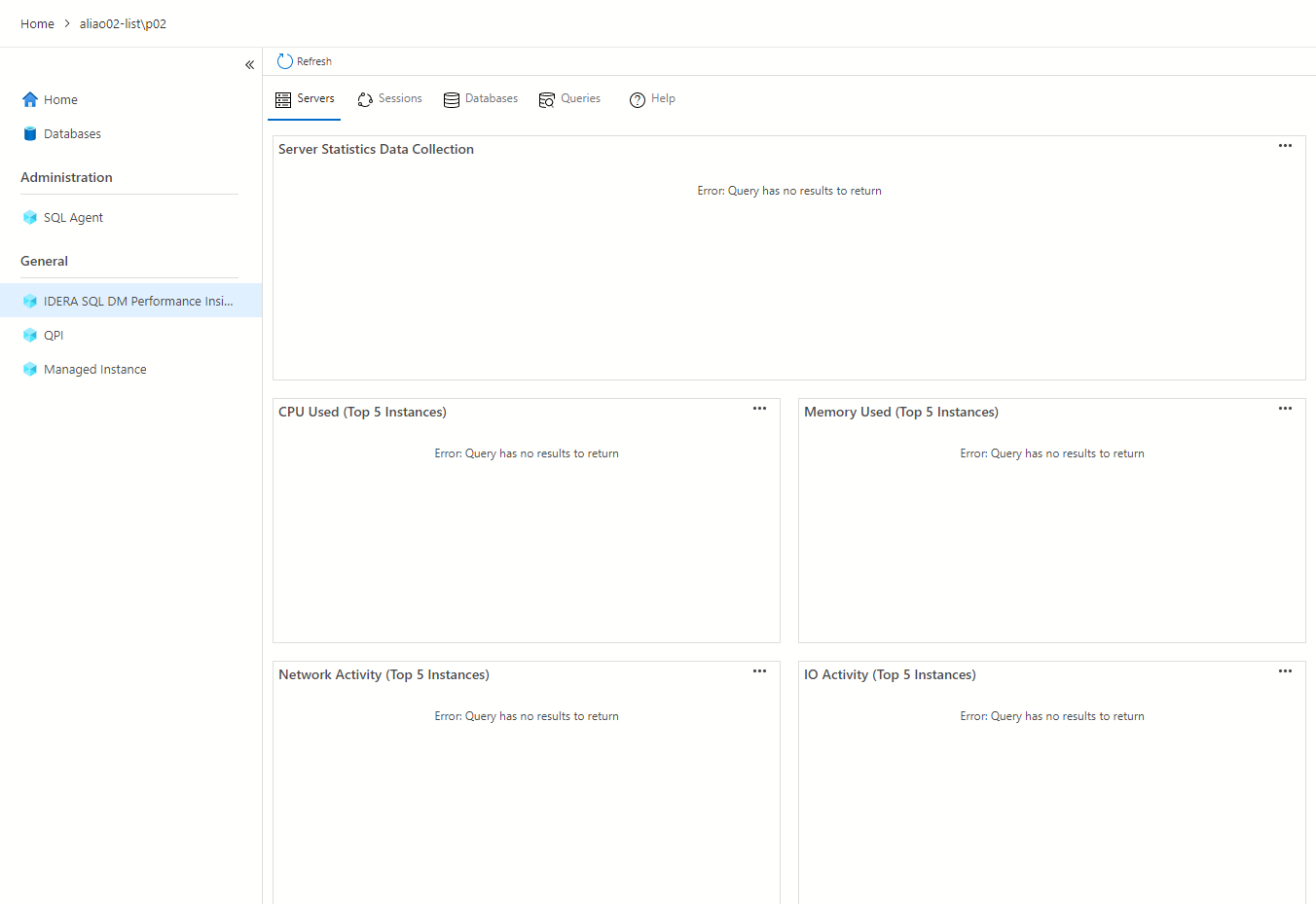
Task: Click Home in the breadcrumb trail
Action: [x=37, y=23]
